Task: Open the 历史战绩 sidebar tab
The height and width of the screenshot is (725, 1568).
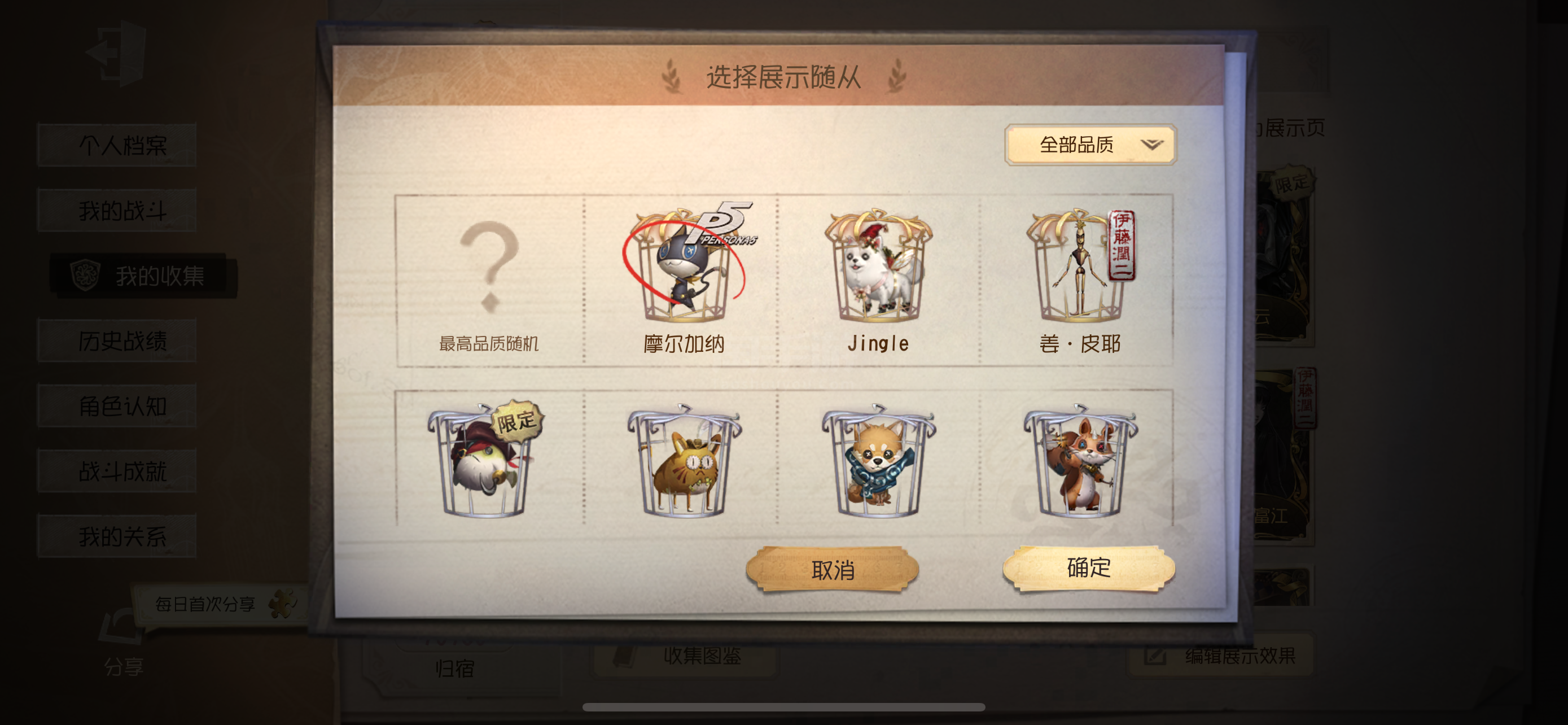Action: pyautogui.click(x=117, y=341)
